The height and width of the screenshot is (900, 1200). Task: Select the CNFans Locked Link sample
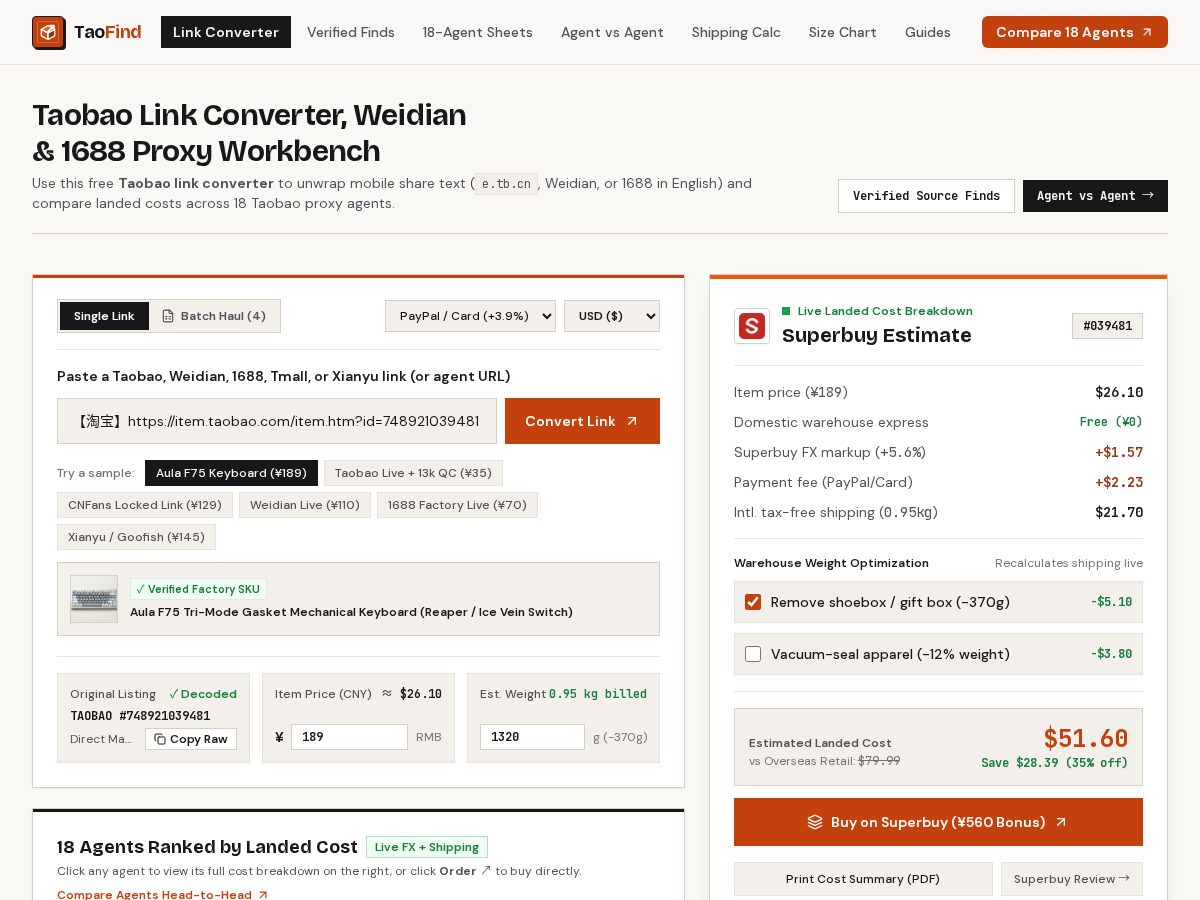145,505
